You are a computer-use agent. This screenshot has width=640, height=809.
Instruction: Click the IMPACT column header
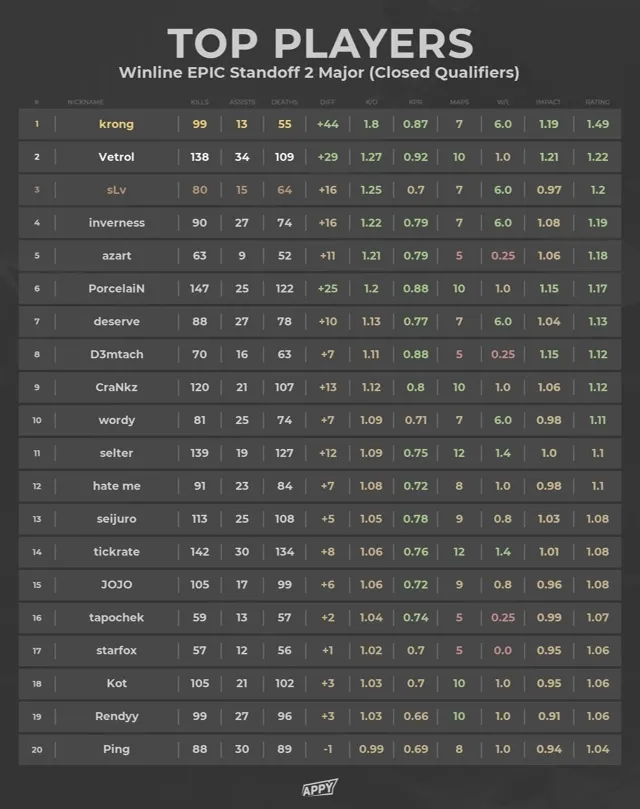548,102
